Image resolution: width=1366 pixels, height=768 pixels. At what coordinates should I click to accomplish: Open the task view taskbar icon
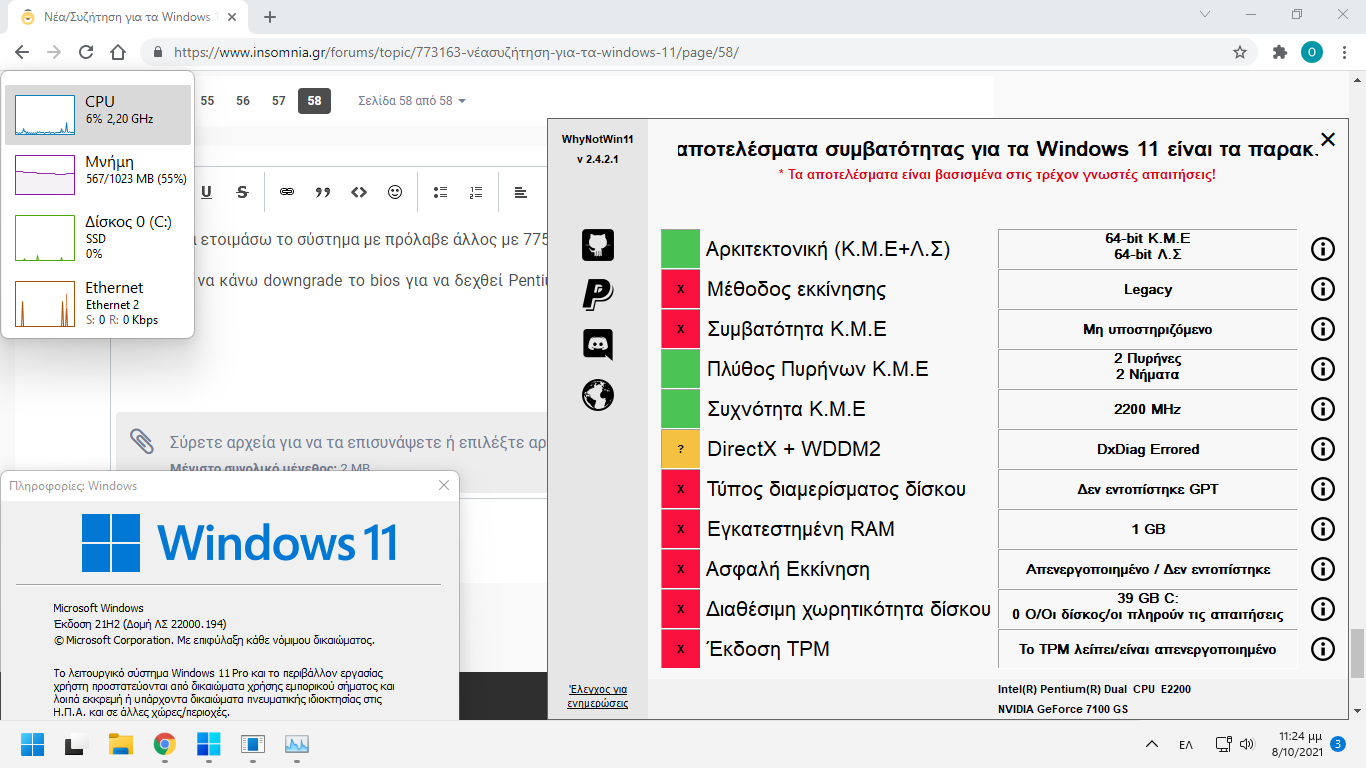click(x=77, y=744)
